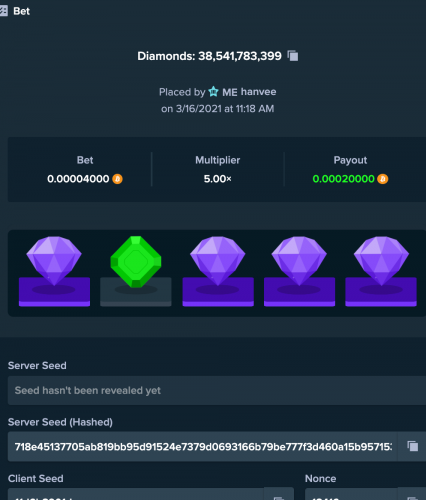Click the Bitcoin icon beside payout
The image size is (426, 500).
tap(383, 179)
